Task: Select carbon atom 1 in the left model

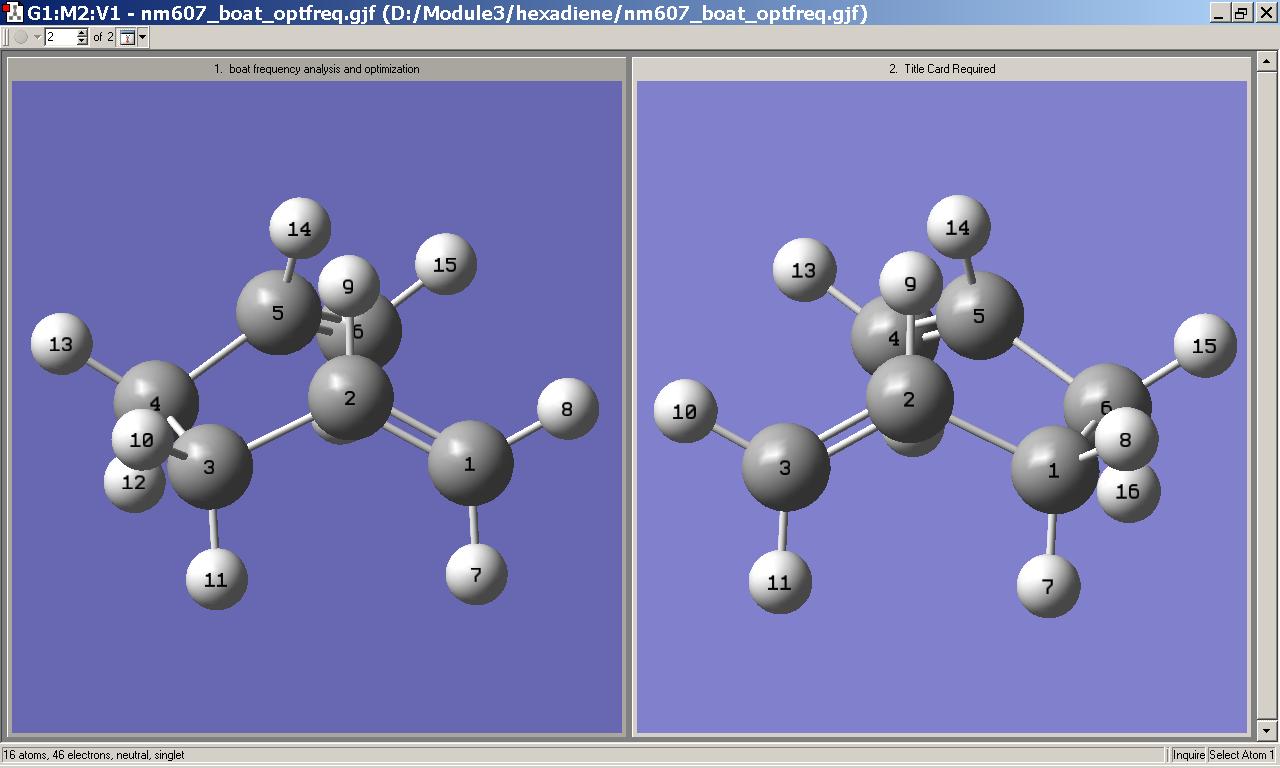Action: [x=470, y=463]
